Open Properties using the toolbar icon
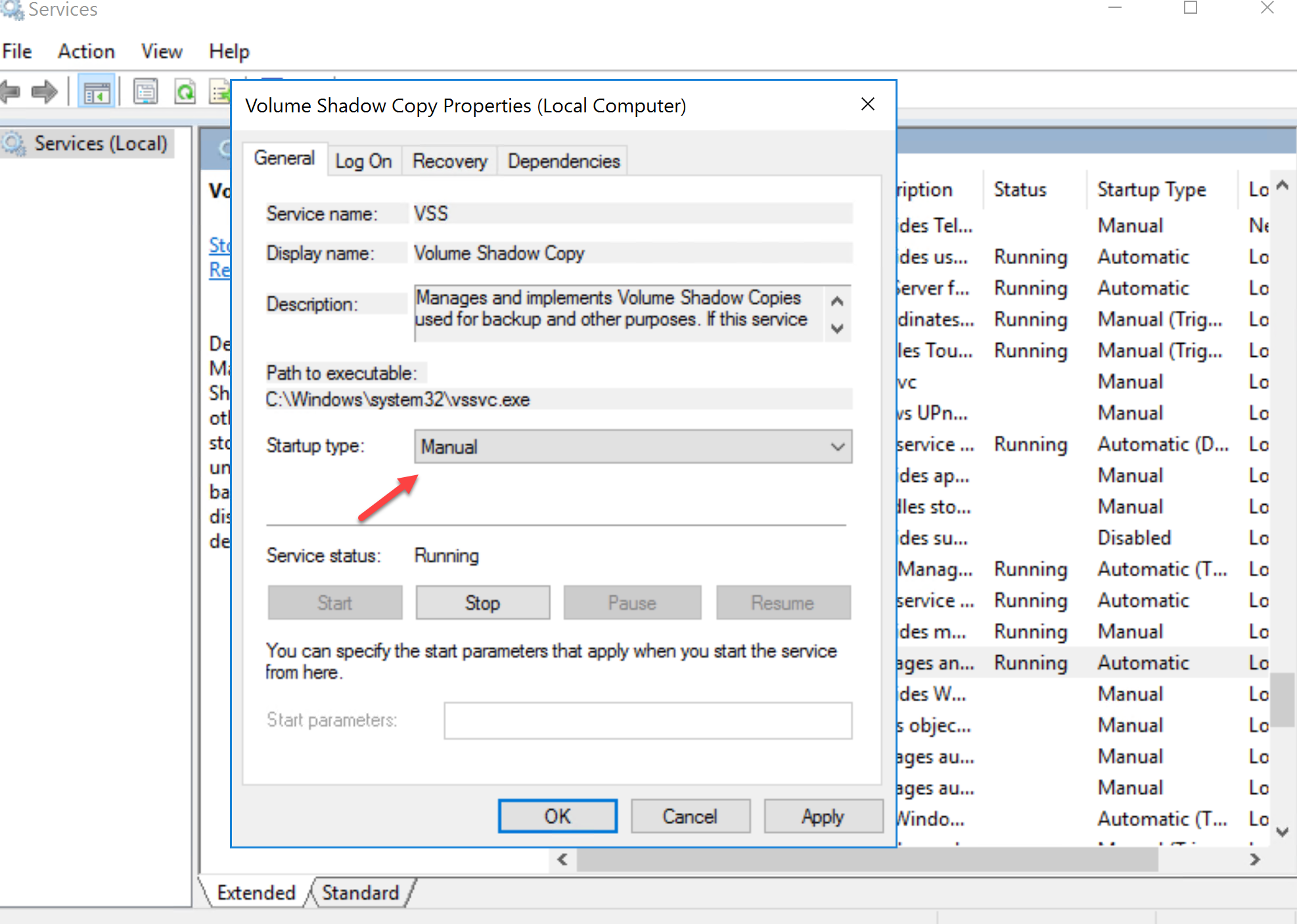The height and width of the screenshot is (924, 1297). pyautogui.click(x=145, y=91)
